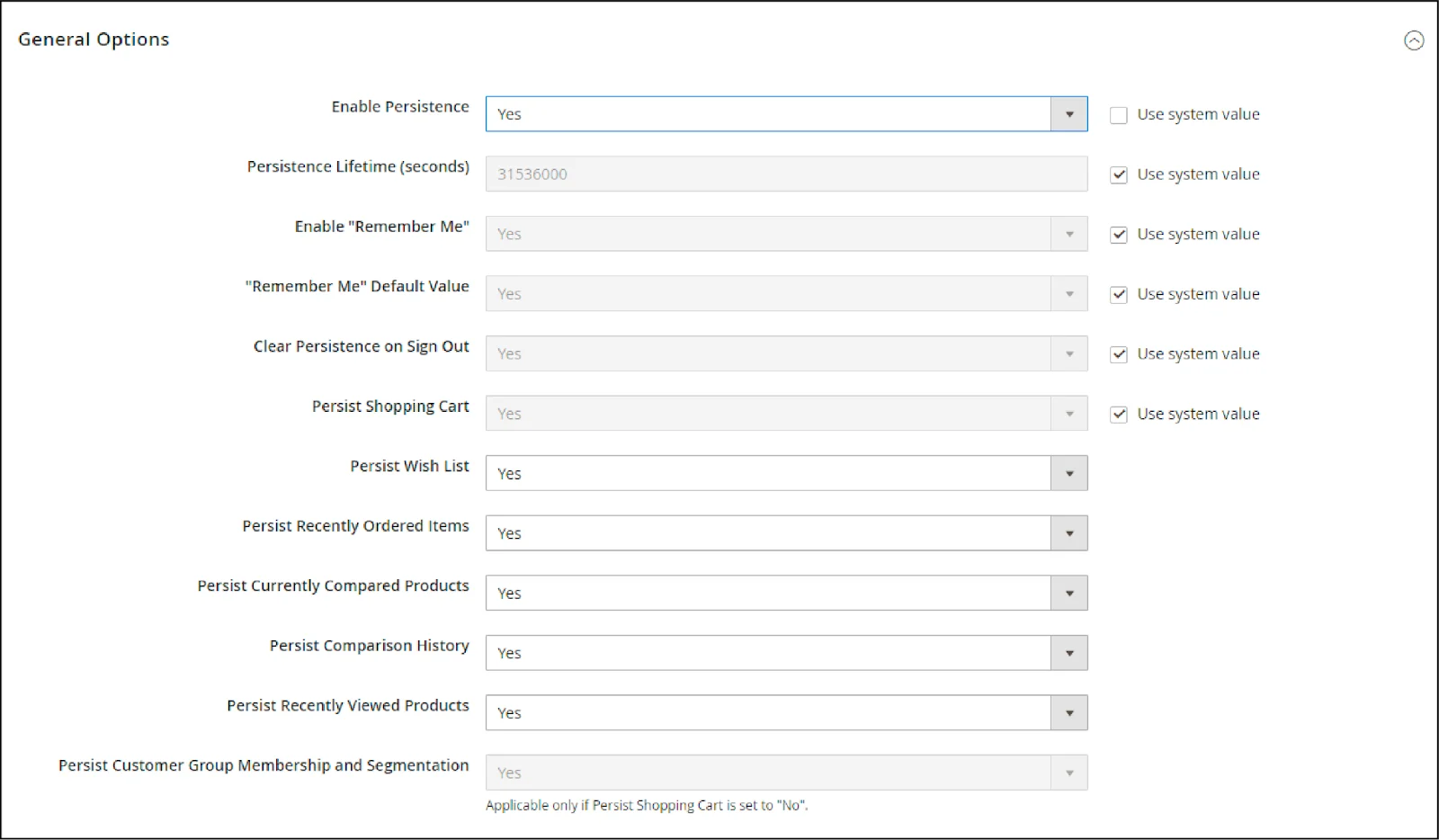Toggle Use system value for Persist Shopping Cart
This screenshot has height=840, width=1439.
(x=1119, y=415)
